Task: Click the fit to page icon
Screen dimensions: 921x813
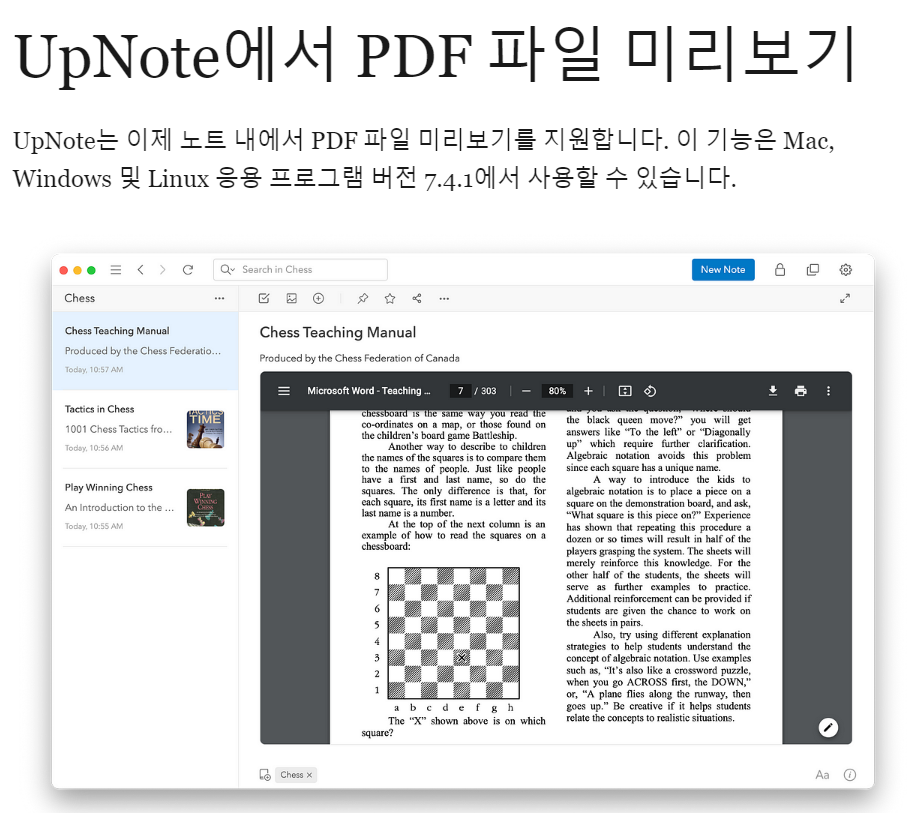Action: tap(625, 391)
